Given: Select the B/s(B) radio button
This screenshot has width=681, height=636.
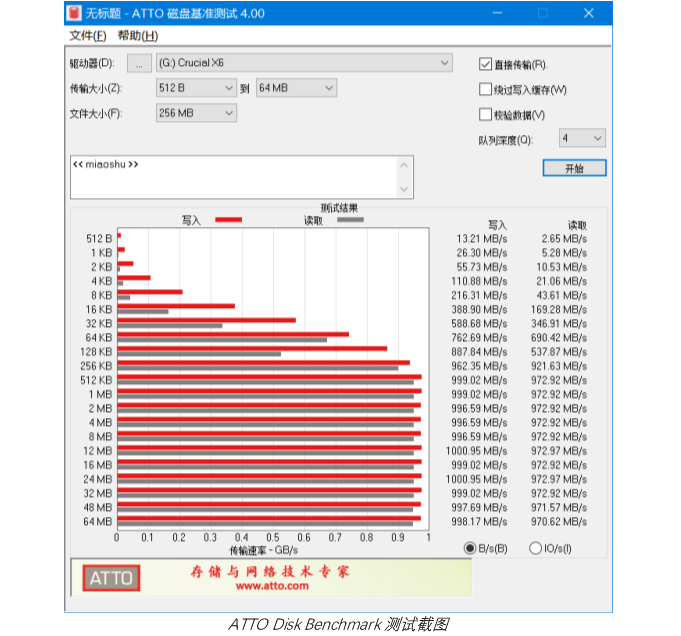Looking at the screenshot, I should point(469,548).
